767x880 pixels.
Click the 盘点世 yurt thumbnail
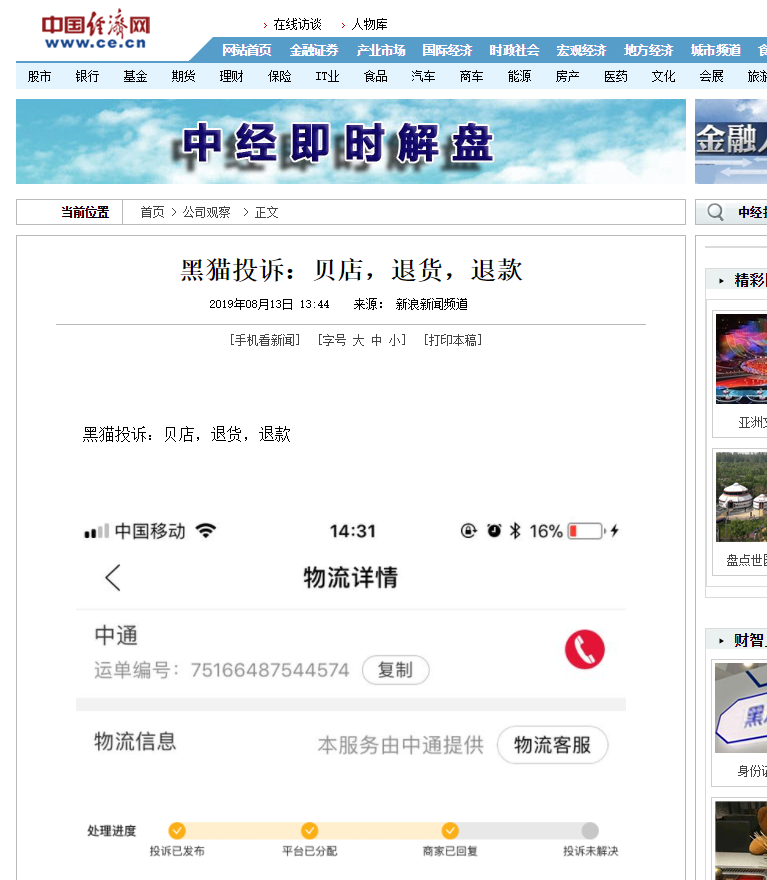(741, 497)
